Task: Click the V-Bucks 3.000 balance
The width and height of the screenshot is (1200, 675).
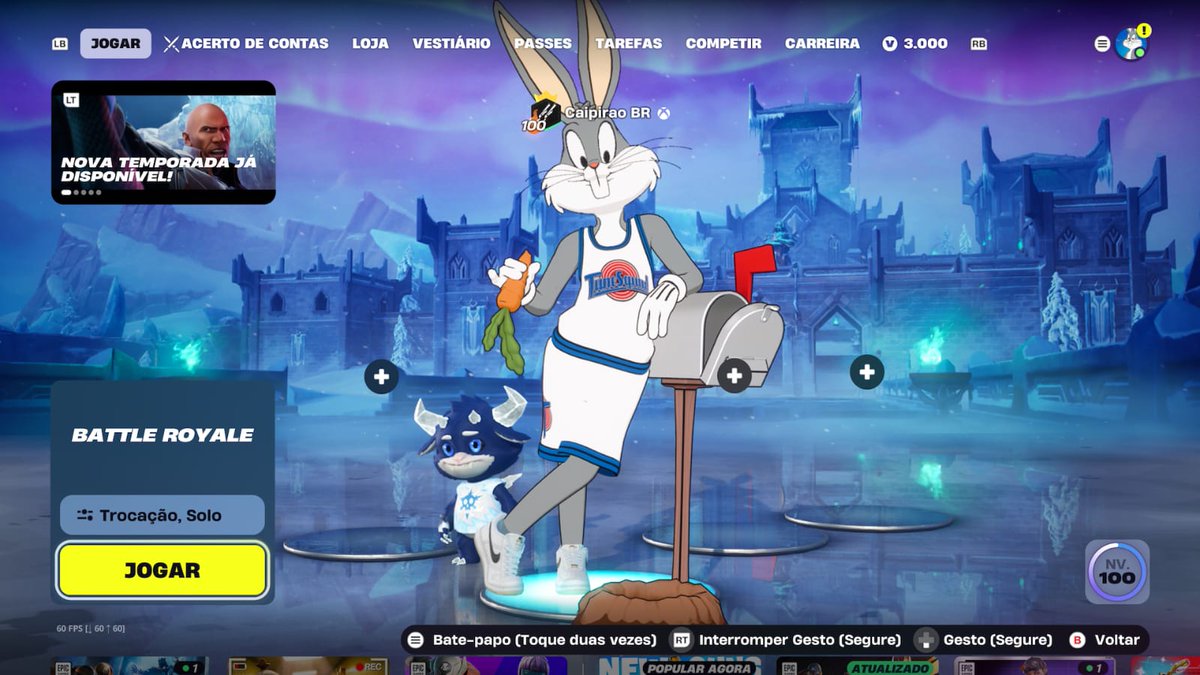Action: (x=915, y=44)
